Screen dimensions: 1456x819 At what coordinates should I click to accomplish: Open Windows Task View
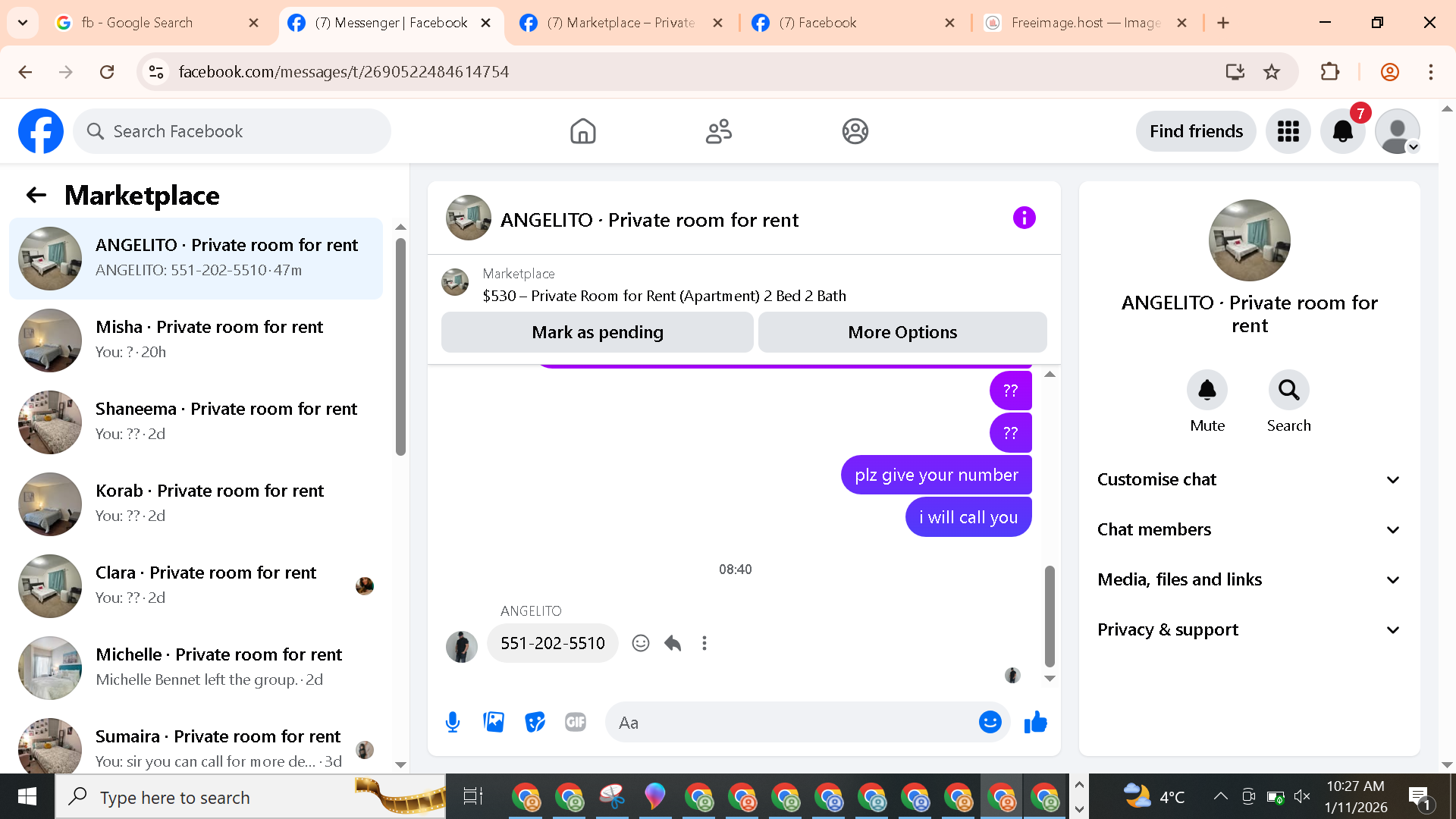472,796
